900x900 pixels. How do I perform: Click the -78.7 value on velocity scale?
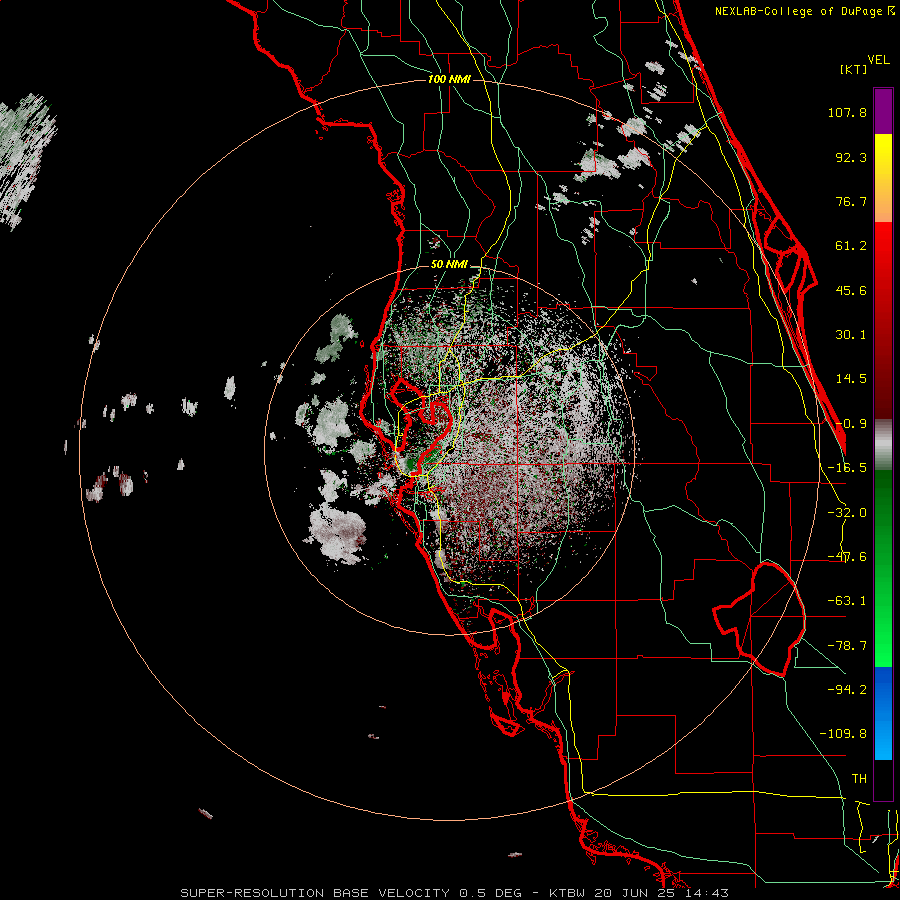847,646
